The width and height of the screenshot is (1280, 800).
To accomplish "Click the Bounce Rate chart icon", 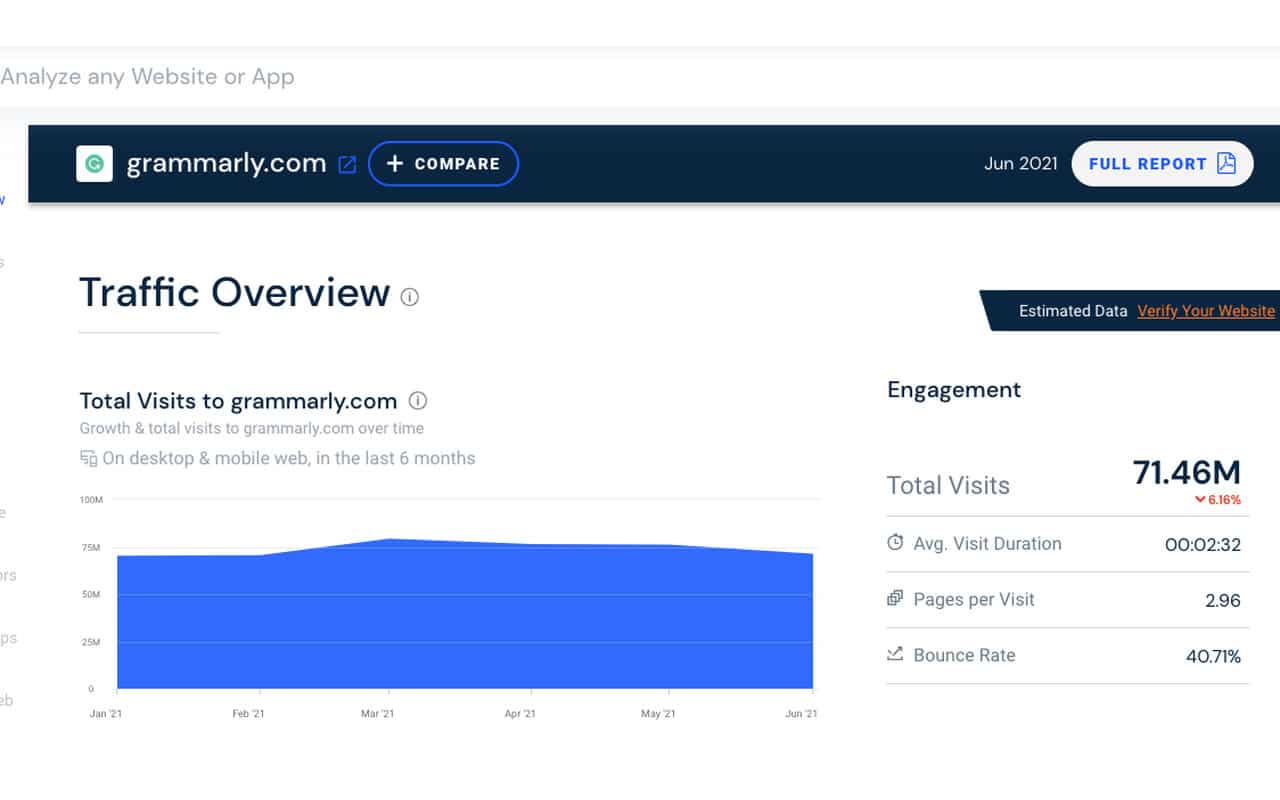I will [895, 655].
